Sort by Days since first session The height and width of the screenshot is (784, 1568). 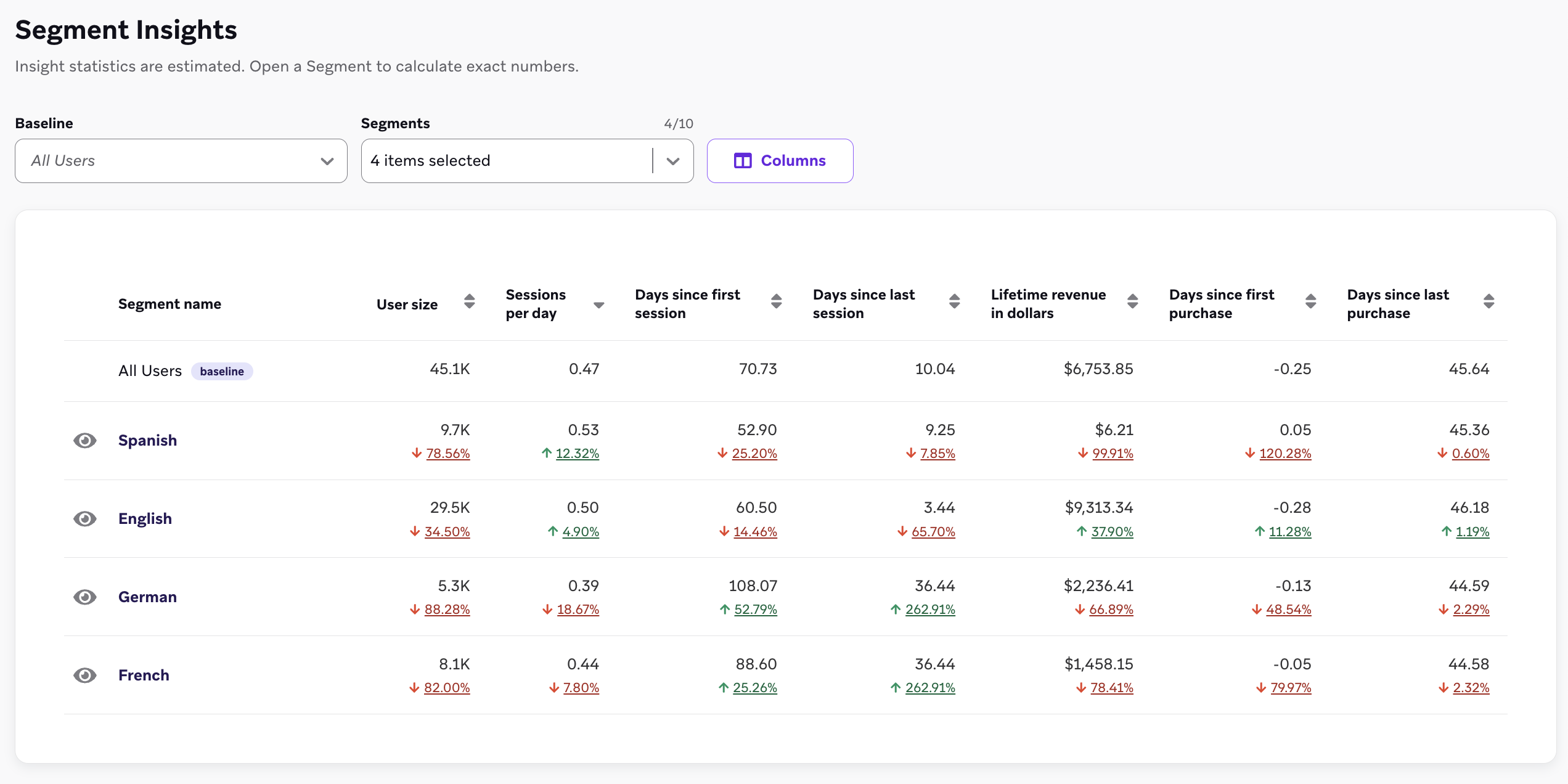[x=776, y=301]
